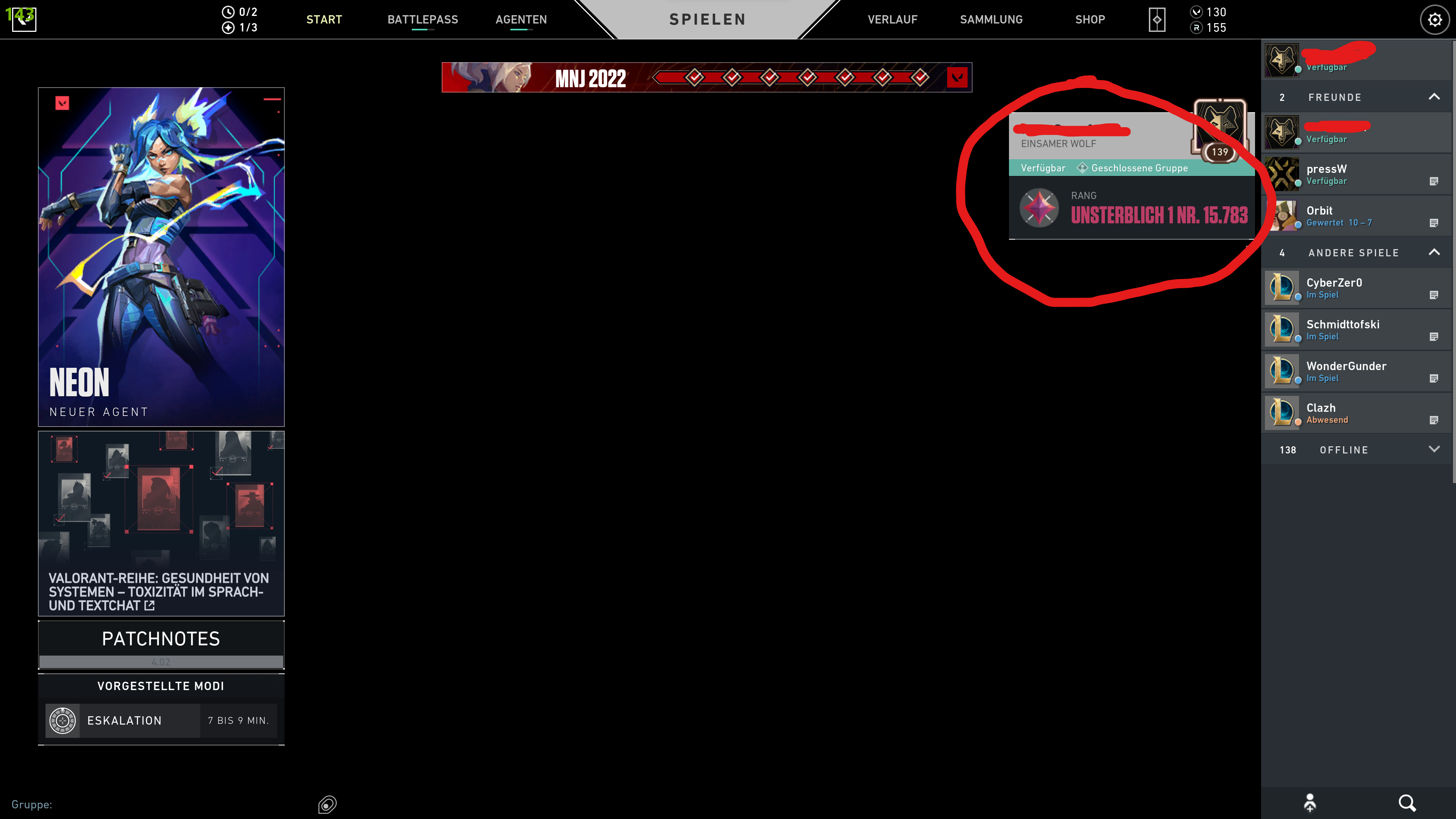Open the Agenten tab
The image size is (1456, 819).
(521, 20)
